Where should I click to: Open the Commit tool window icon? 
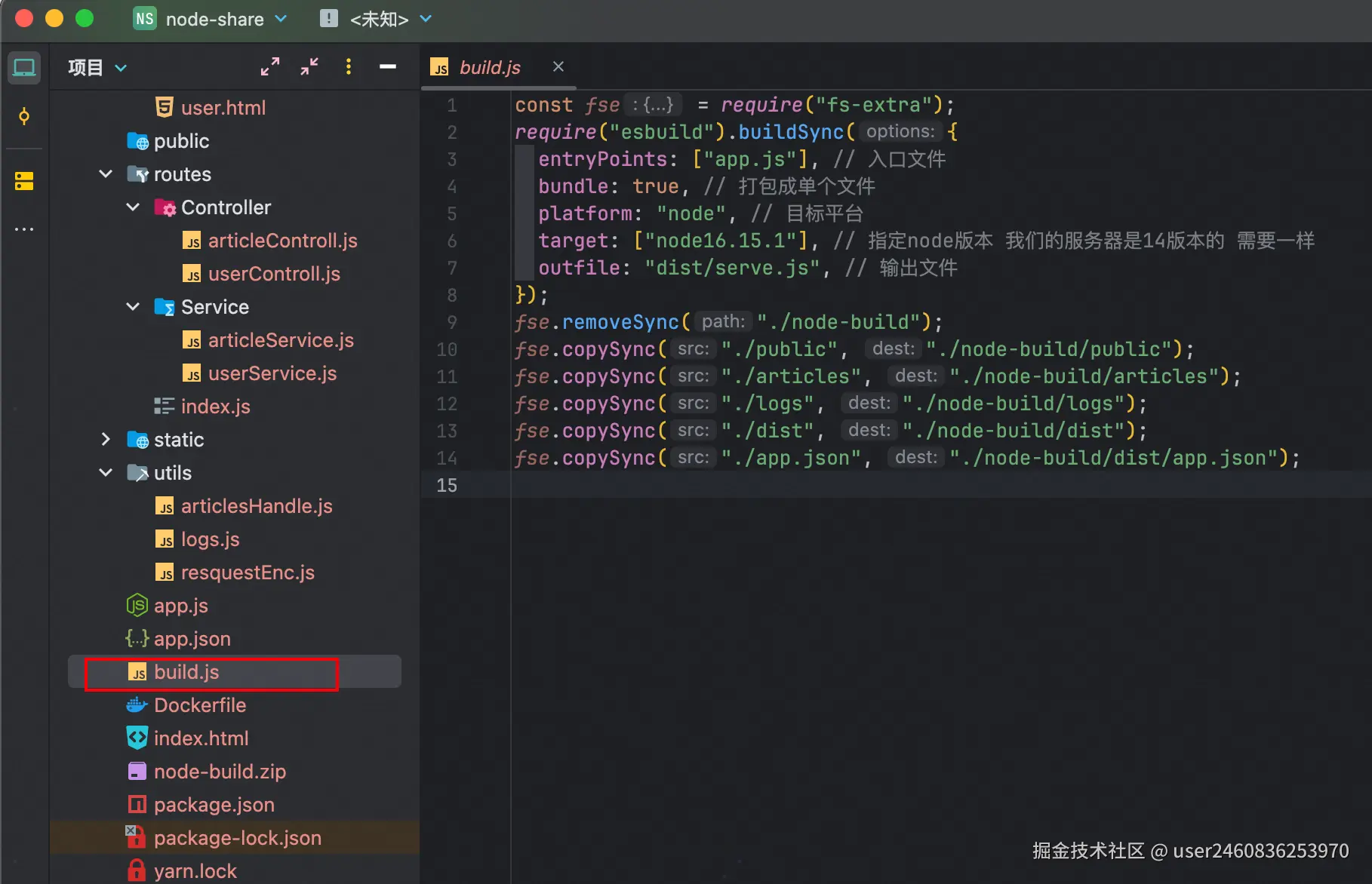click(24, 117)
